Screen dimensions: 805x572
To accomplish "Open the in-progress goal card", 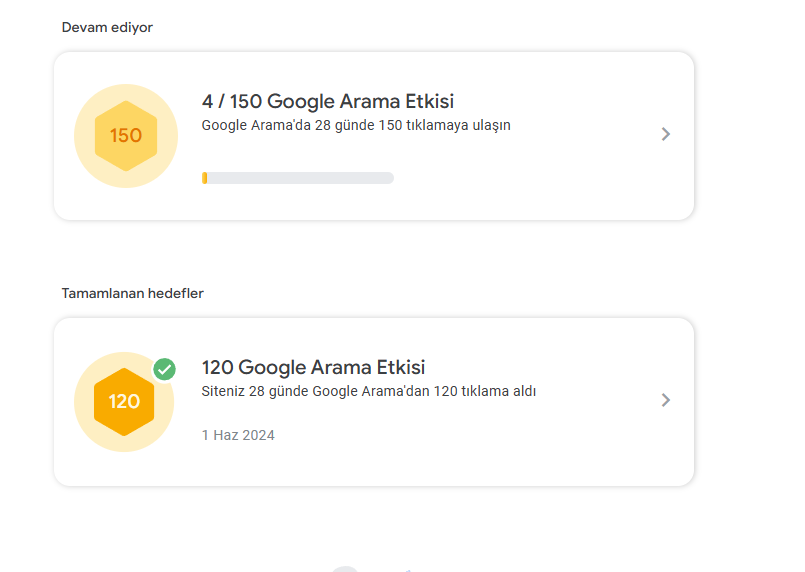I will 374,136.
